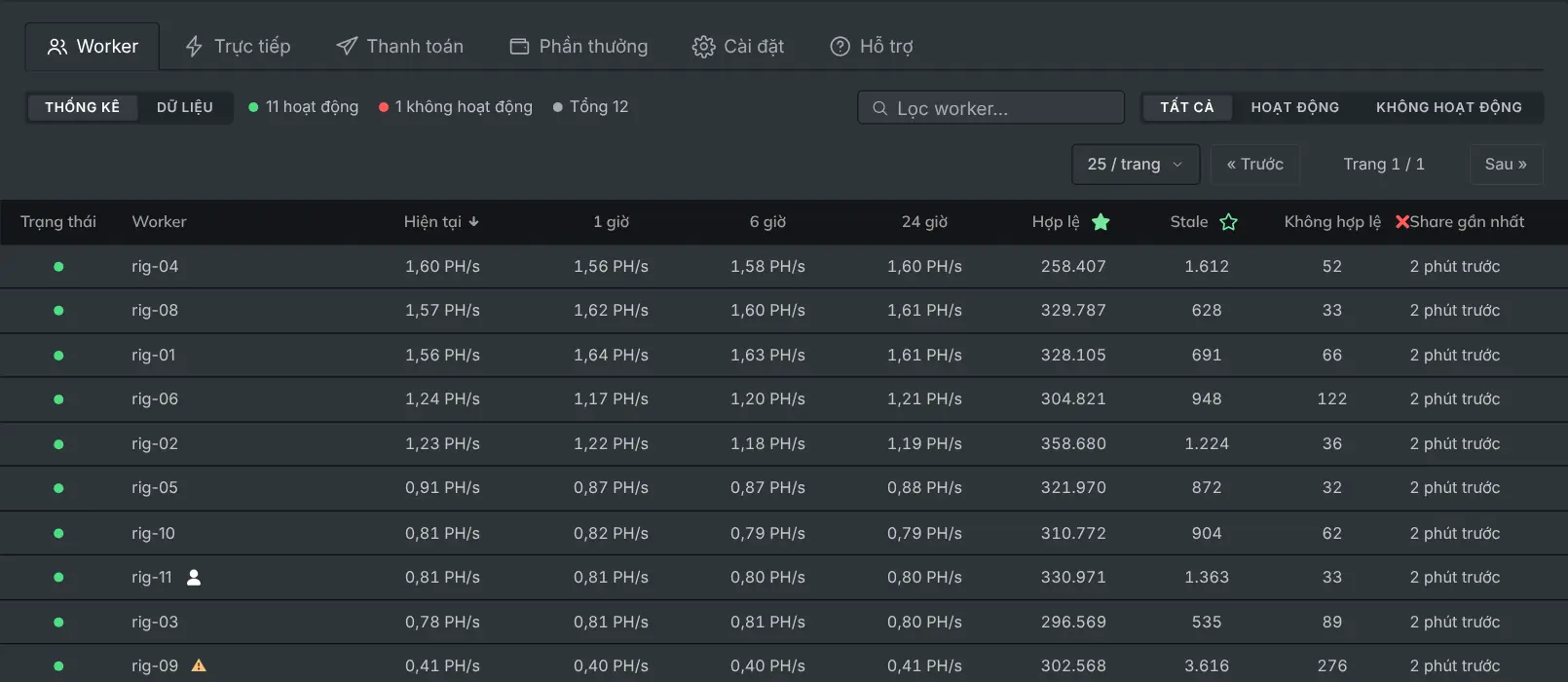The height and width of the screenshot is (682, 1568).
Task: Click the « Trước previous page button
Action: 1255,165
